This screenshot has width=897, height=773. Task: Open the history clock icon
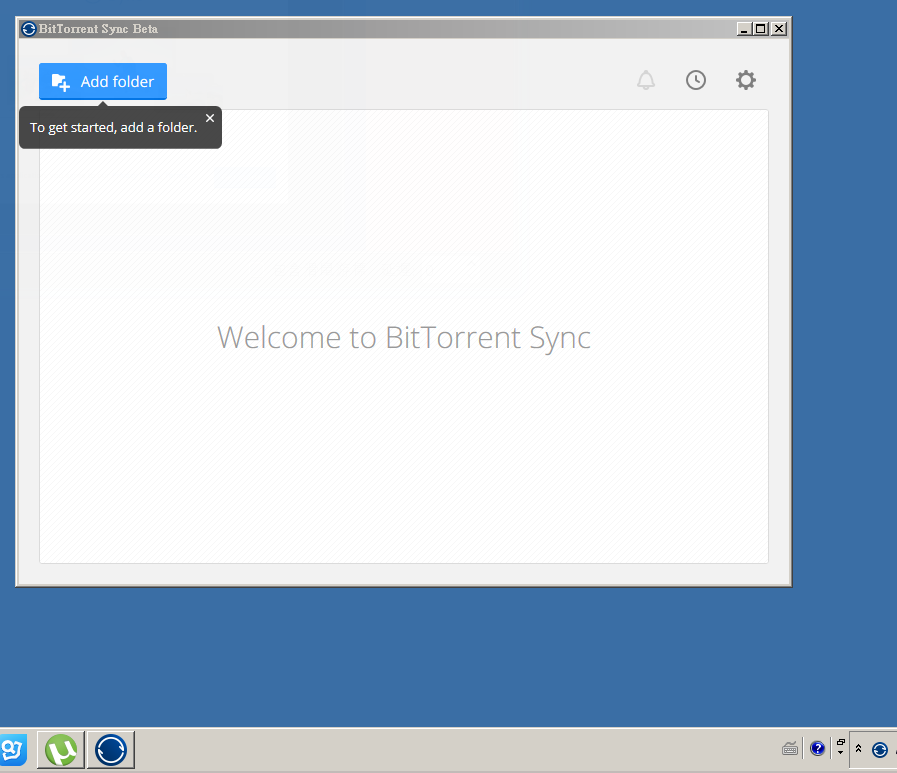(696, 80)
